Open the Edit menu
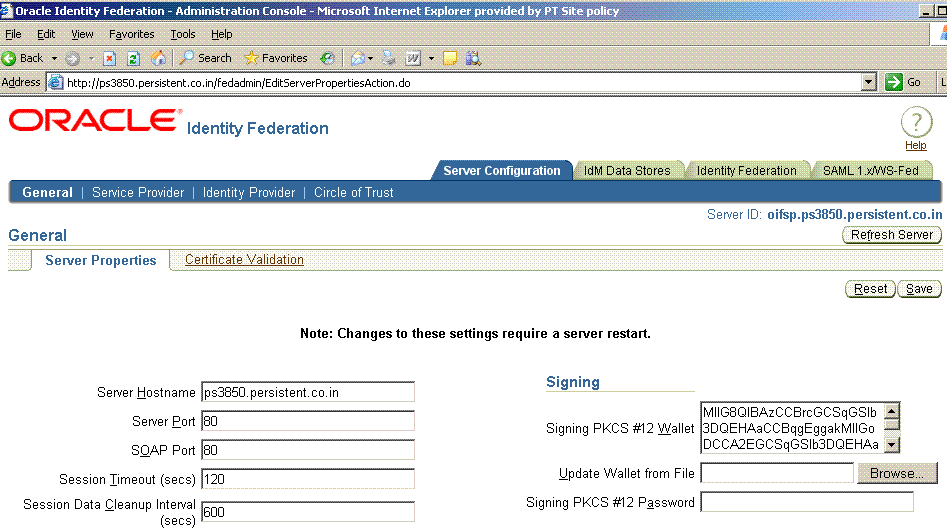This screenshot has height=532, width=947. 46,34
